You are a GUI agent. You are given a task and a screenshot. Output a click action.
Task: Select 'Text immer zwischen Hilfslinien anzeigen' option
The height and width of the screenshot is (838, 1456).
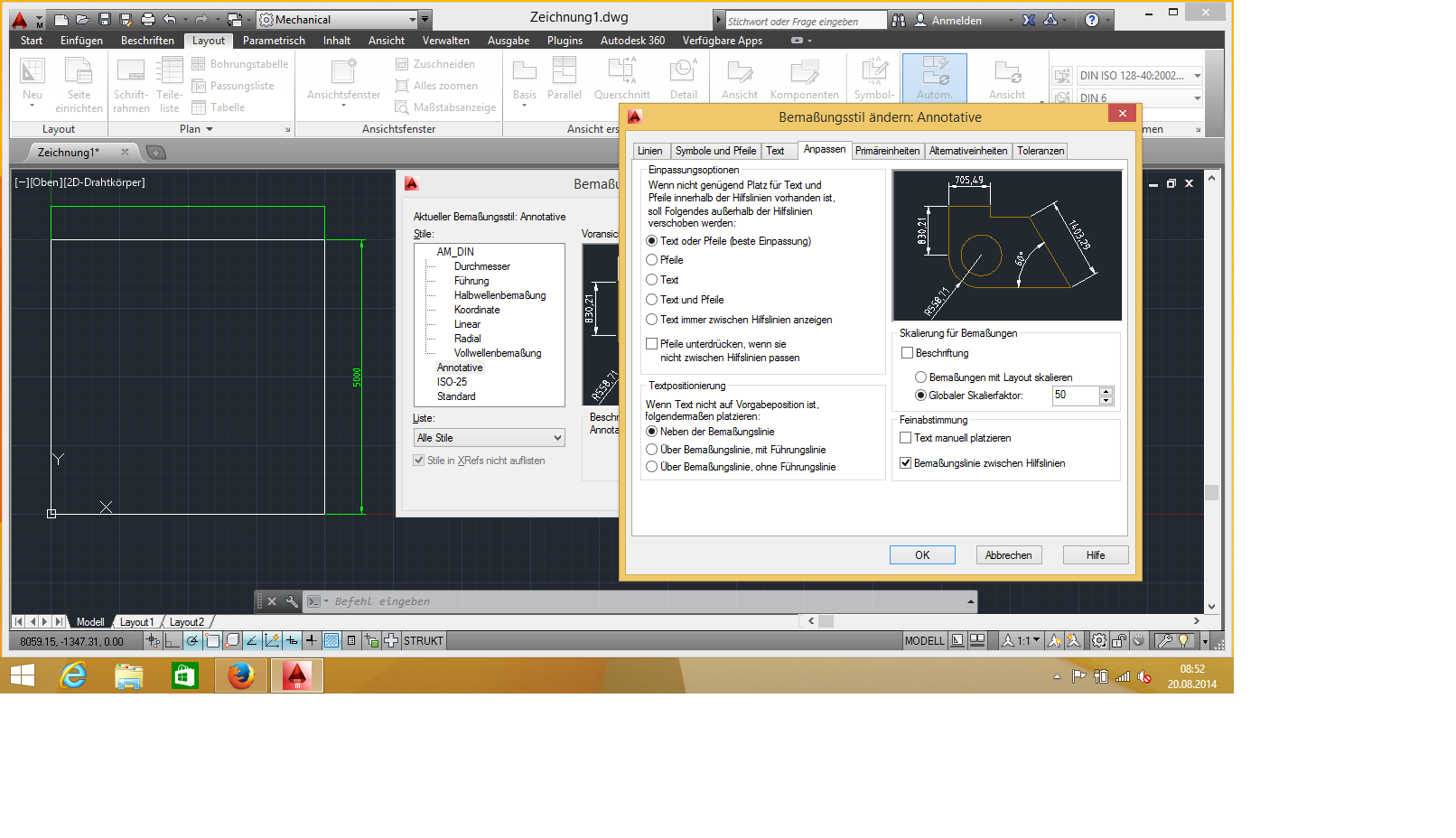(651, 320)
